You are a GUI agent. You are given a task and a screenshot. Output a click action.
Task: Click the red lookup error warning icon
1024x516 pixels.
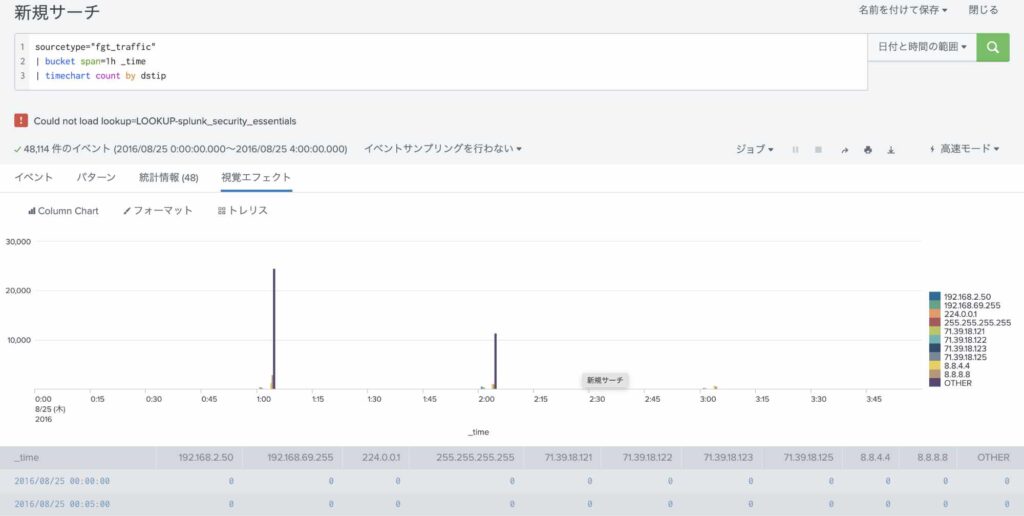pyautogui.click(x=21, y=120)
